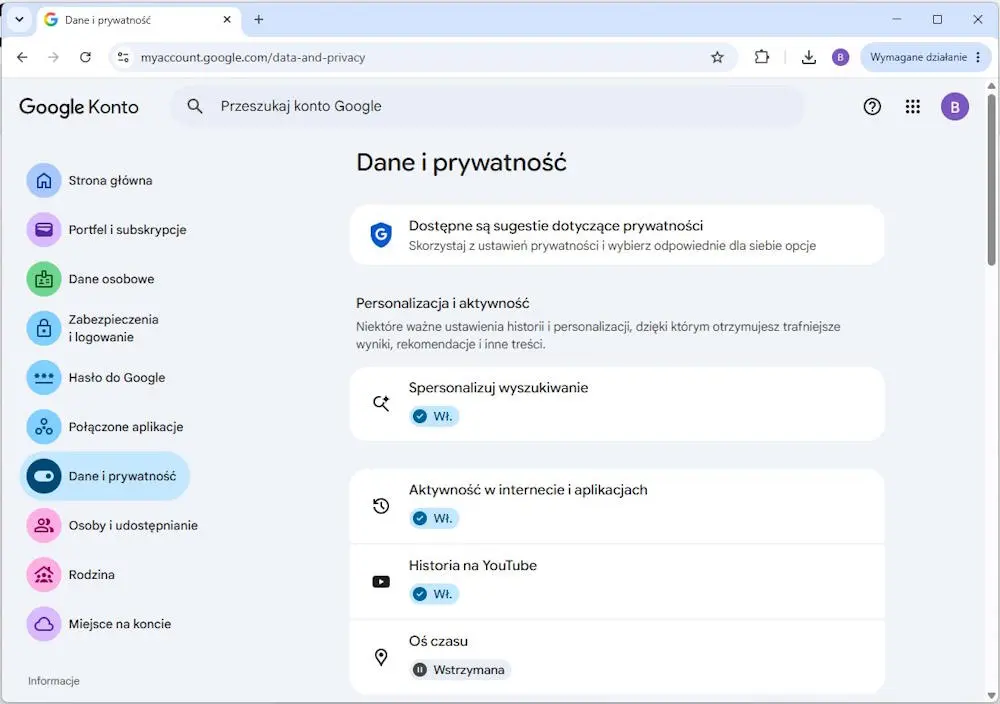Focus the Przeszukaj konto Google search field
Viewport: 1000px width, 704px height.
tap(488, 106)
